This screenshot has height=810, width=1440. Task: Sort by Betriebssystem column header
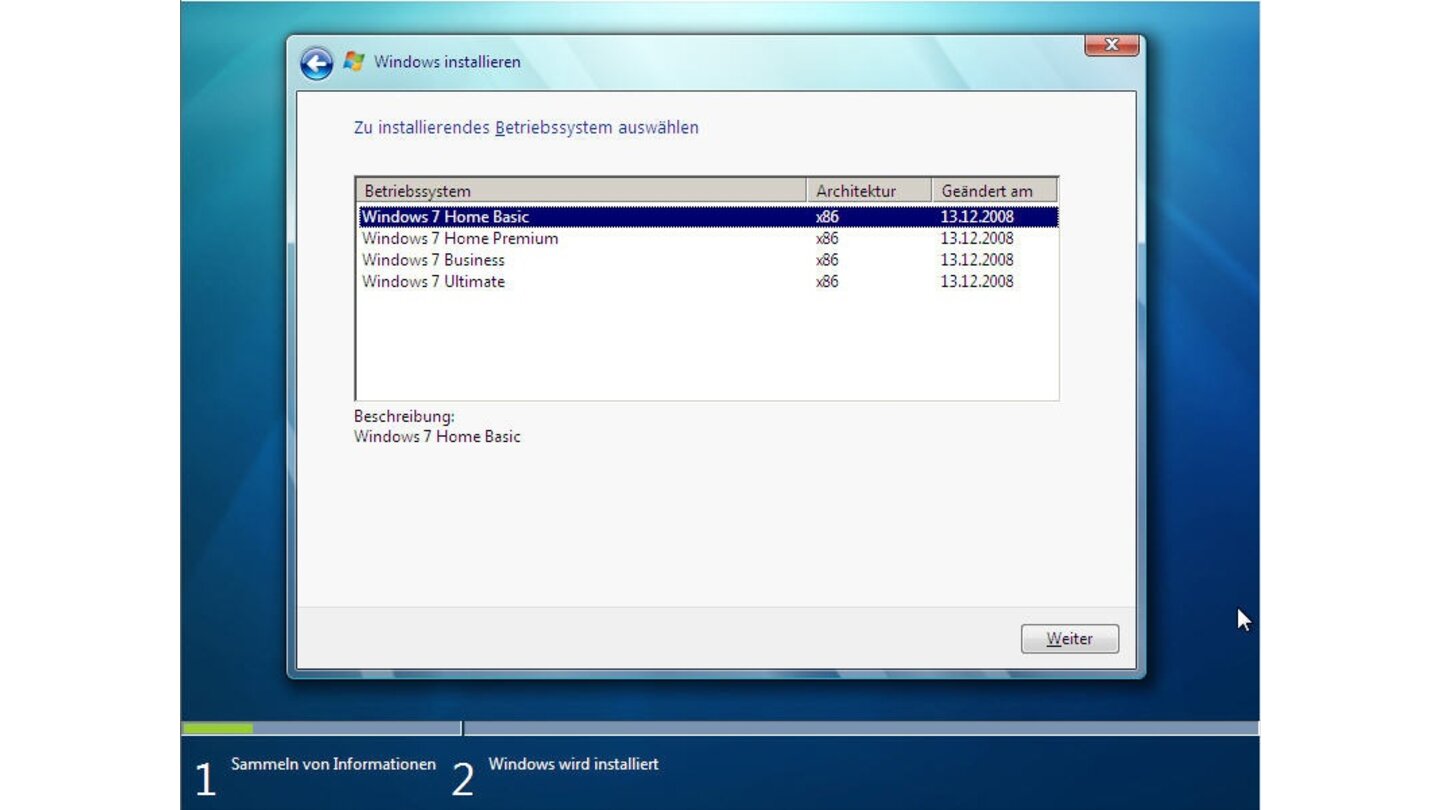[581, 191]
